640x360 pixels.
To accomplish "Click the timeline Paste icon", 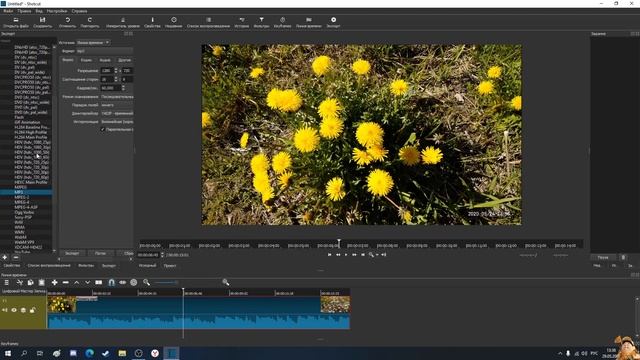I will [x=42, y=282].
